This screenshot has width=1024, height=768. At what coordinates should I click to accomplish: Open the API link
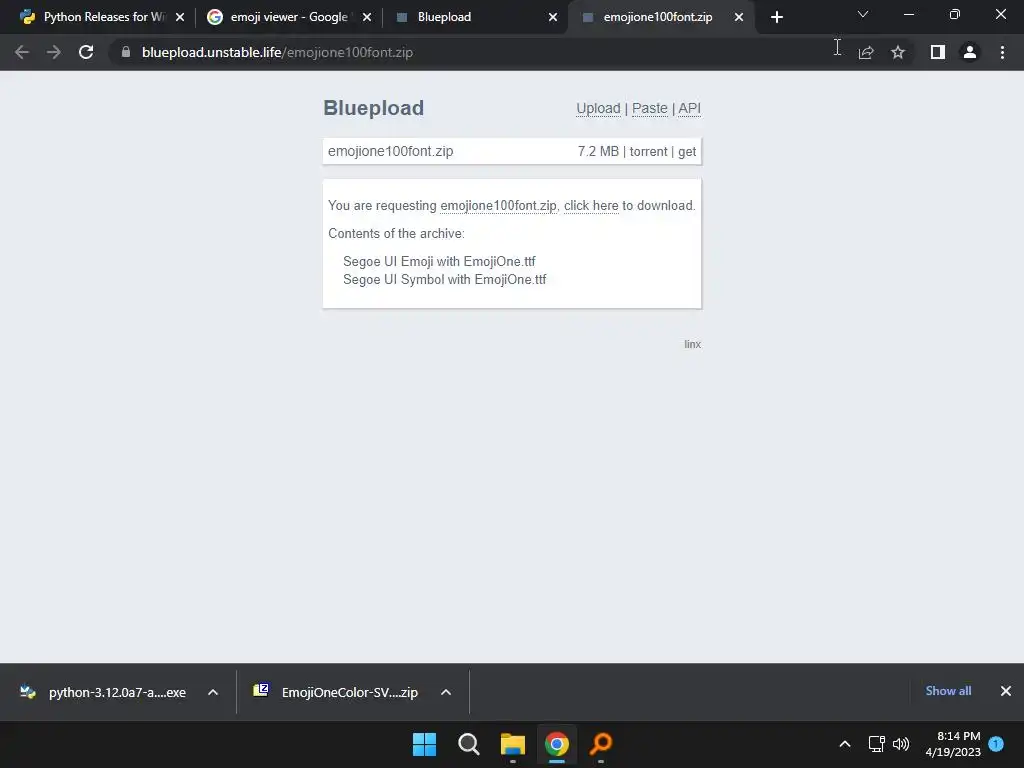pyautogui.click(x=690, y=108)
